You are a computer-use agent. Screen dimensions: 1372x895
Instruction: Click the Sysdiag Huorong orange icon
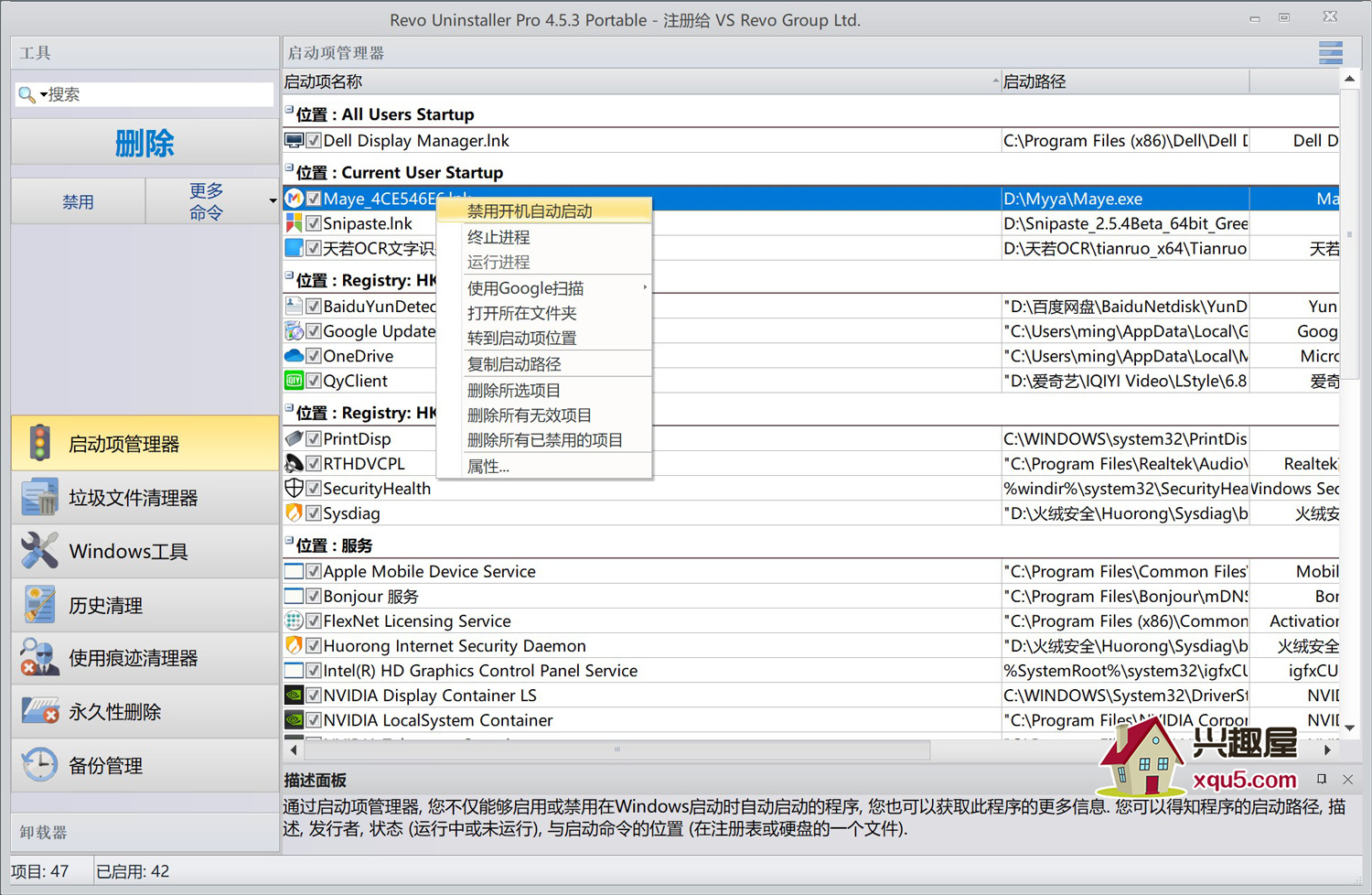click(294, 513)
